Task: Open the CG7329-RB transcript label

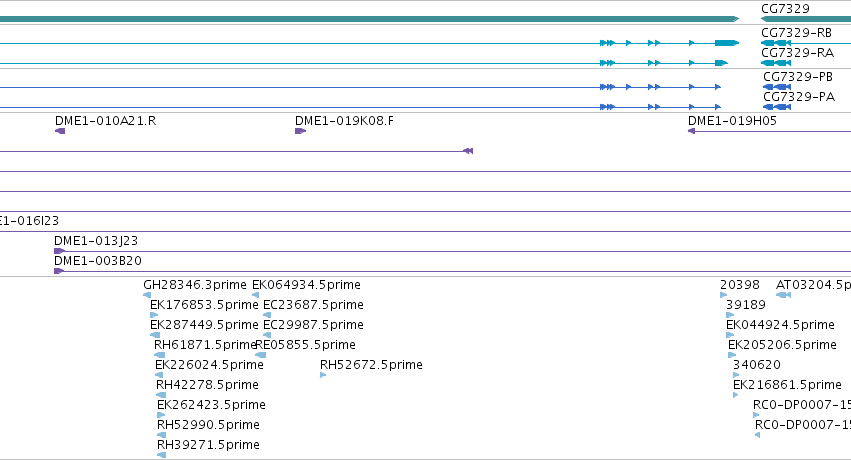Action: coord(796,33)
